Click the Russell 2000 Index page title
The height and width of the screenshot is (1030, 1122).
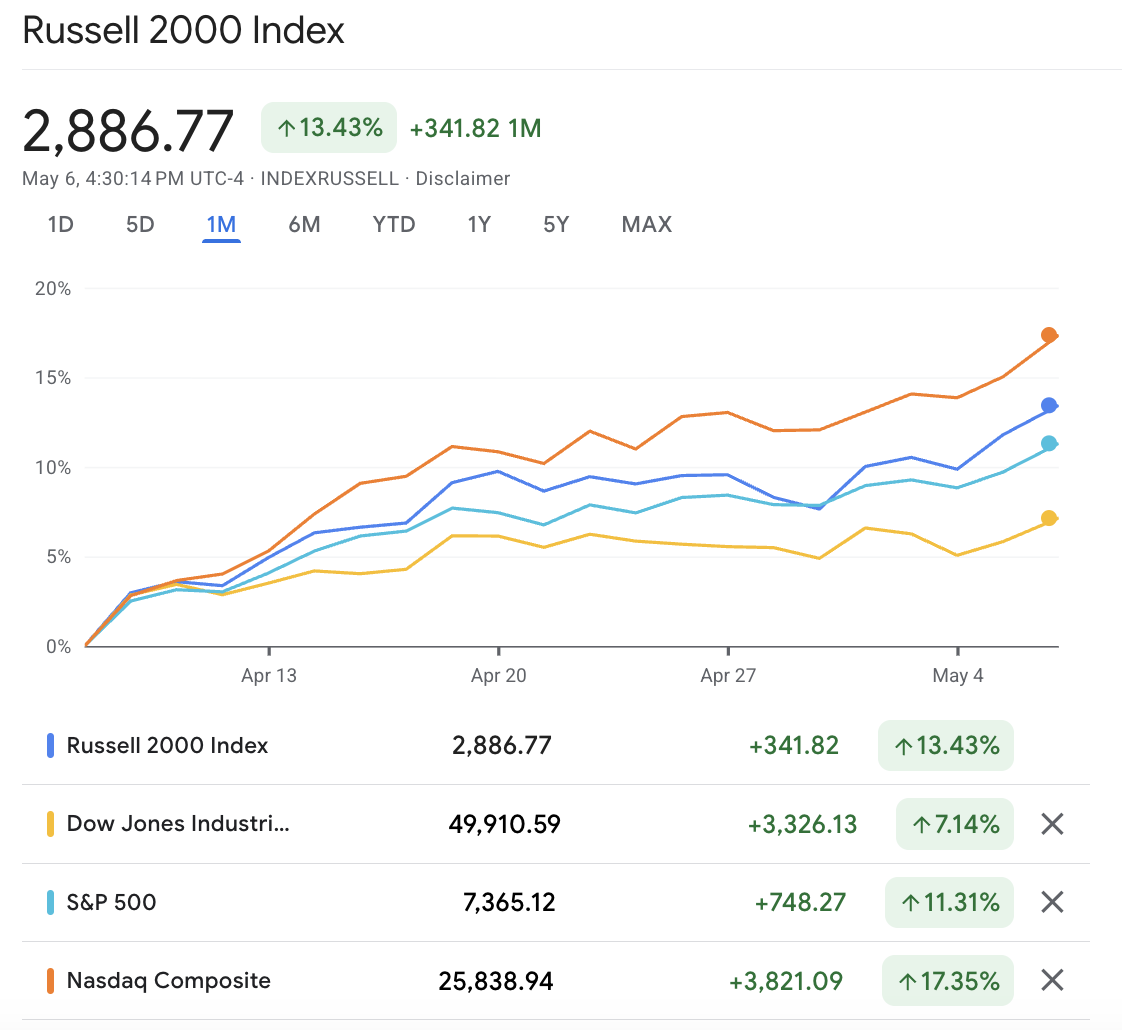[x=183, y=31]
